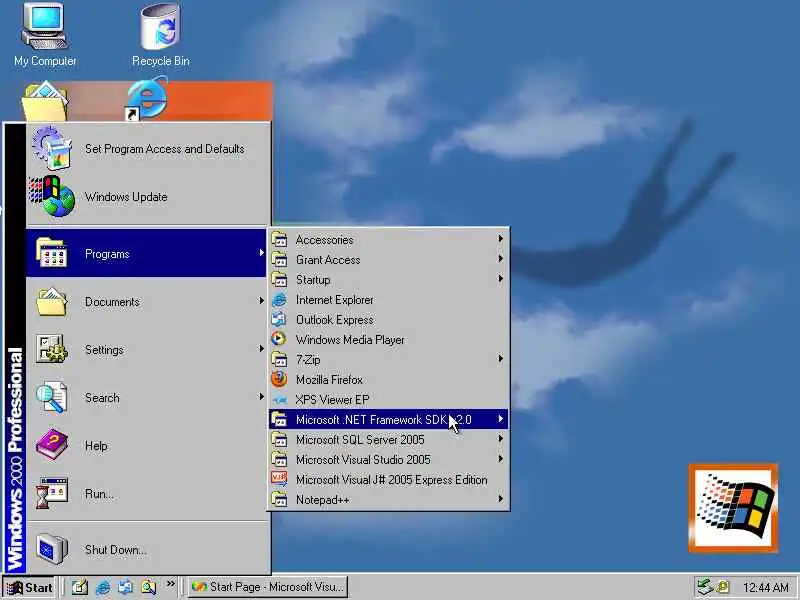Expand hidden Quick Launch items chevron
Viewport: 800px width, 600px height.
click(x=170, y=584)
